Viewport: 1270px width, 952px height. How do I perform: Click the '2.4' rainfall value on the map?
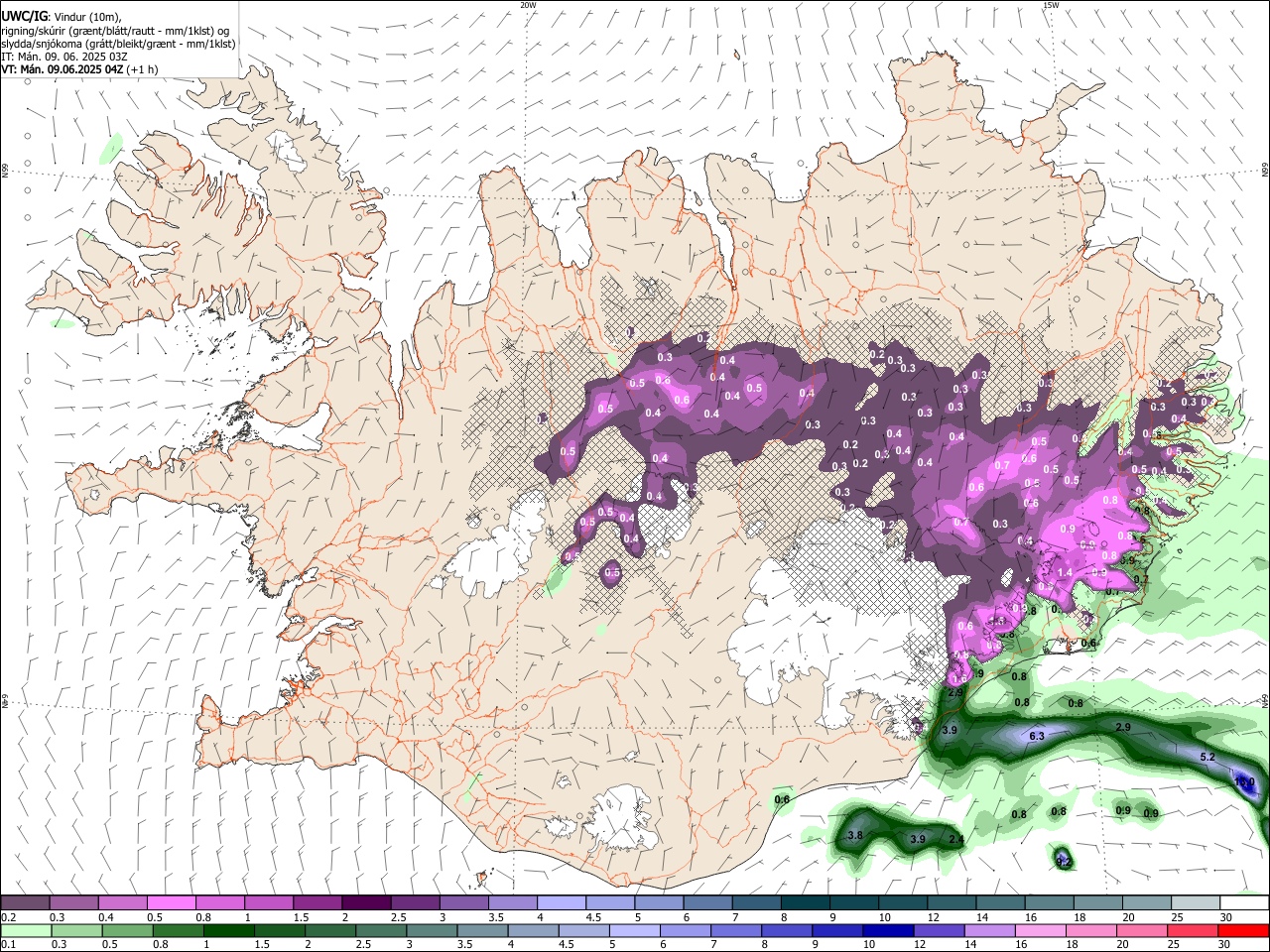(x=955, y=839)
